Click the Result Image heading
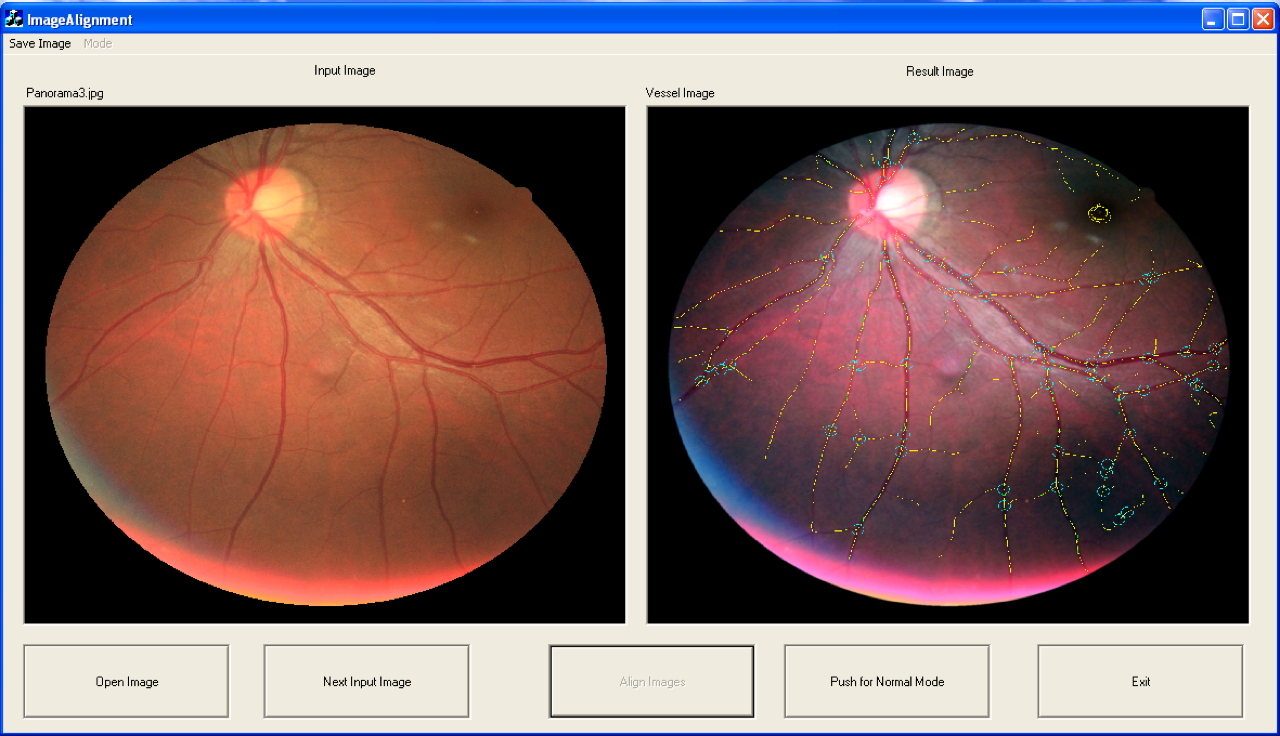Image resolution: width=1280 pixels, height=736 pixels. pos(939,72)
